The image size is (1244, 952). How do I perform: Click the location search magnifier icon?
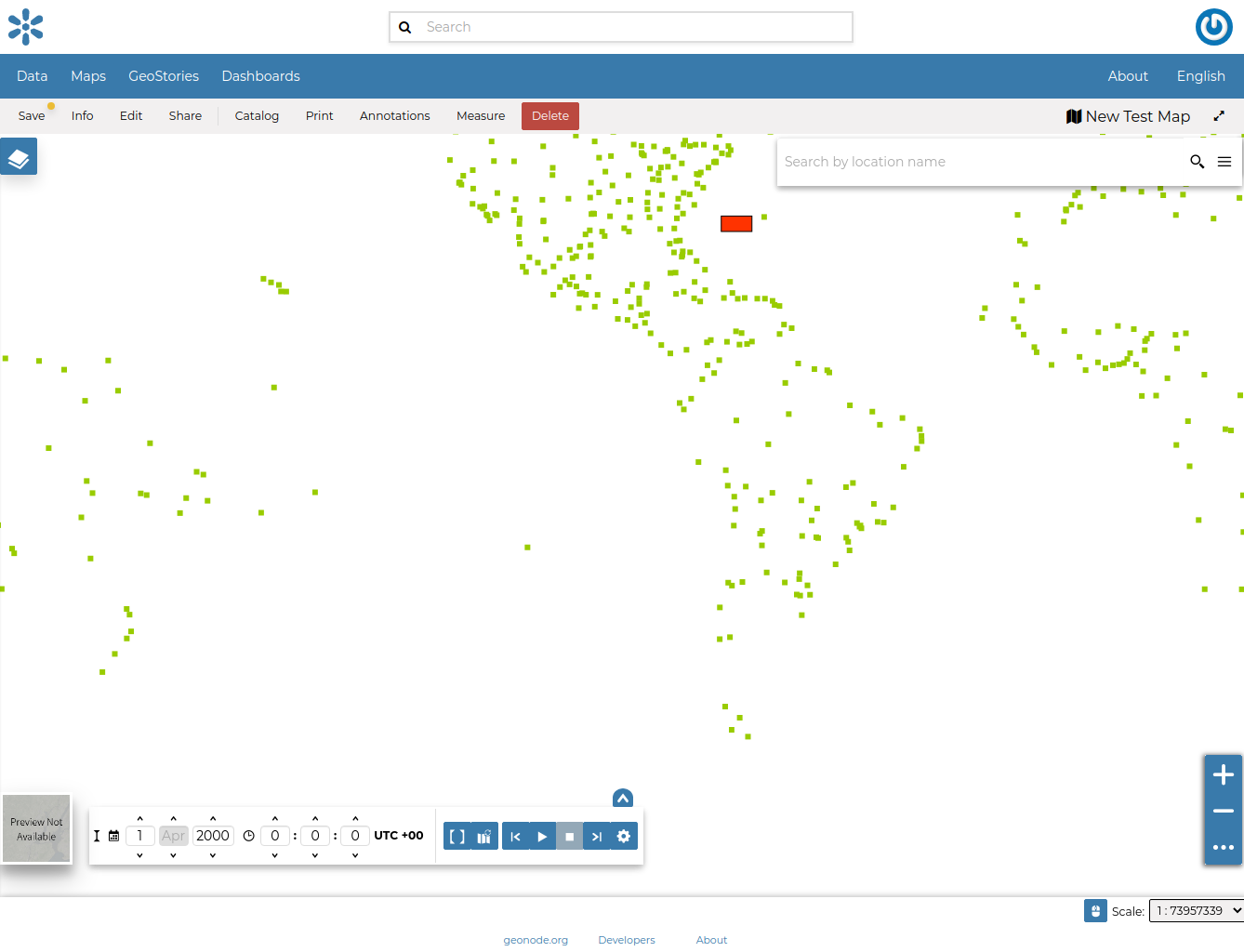tap(1197, 162)
